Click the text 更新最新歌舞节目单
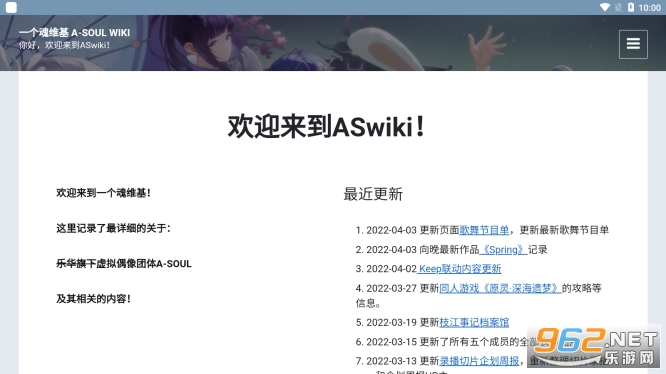 [564, 230]
